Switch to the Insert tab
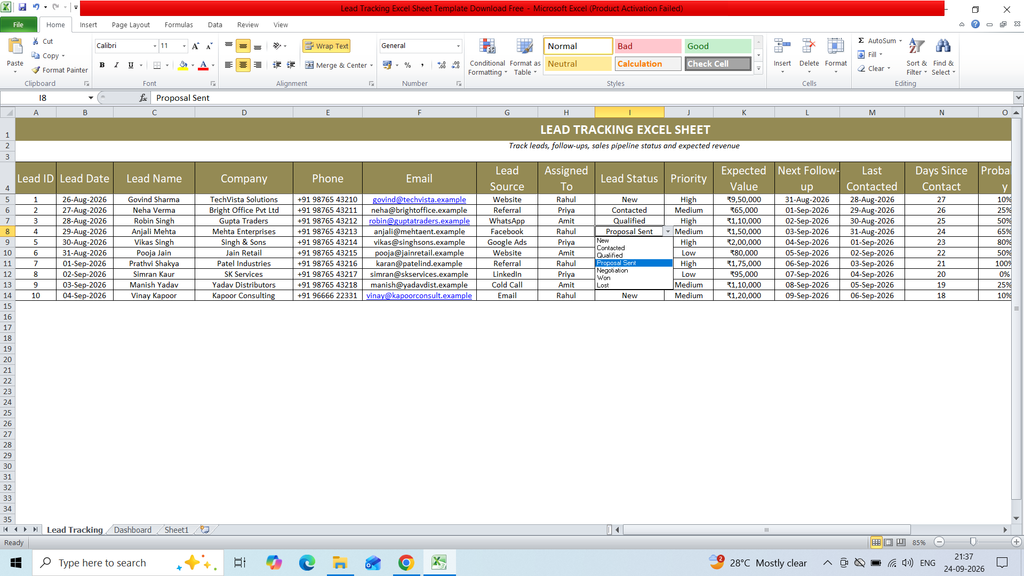The width and height of the screenshot is (1024, 576). click(88, 25)
